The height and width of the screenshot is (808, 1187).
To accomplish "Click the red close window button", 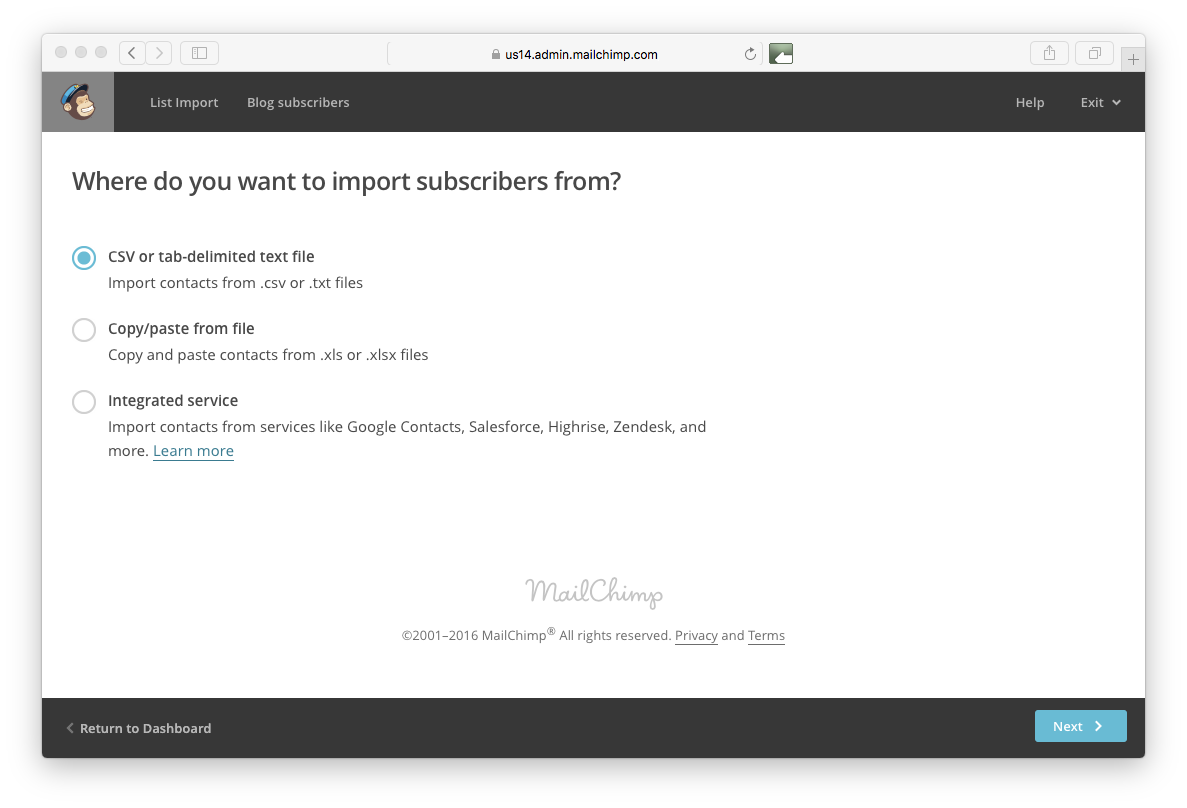I will pos(61,52).
